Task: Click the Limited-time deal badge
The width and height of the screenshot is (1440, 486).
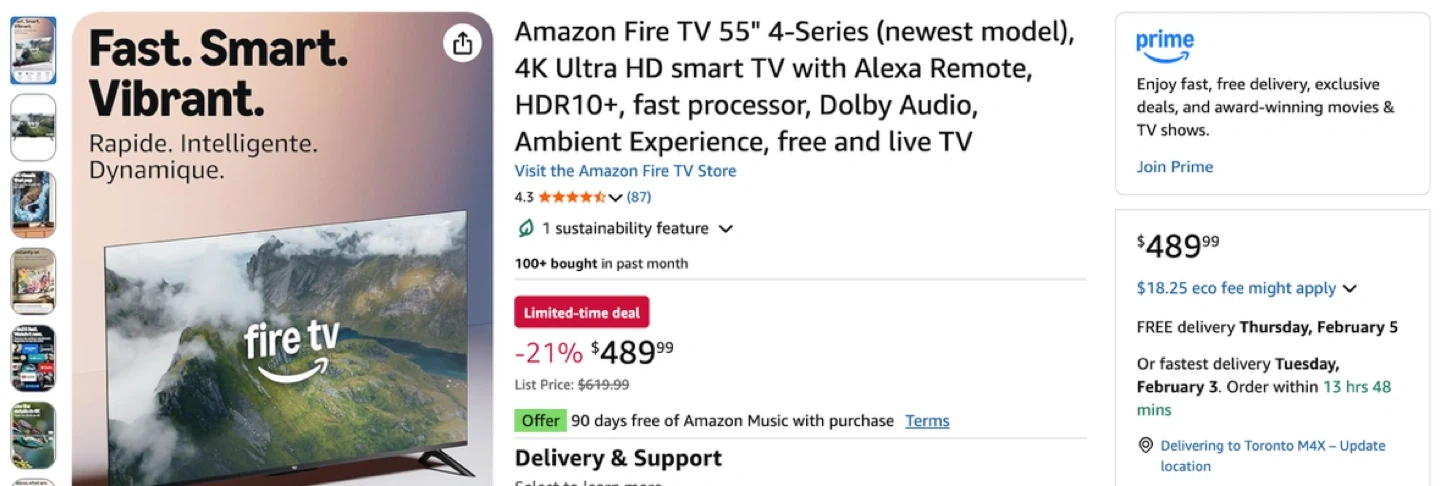Action: tap(581, 312)
